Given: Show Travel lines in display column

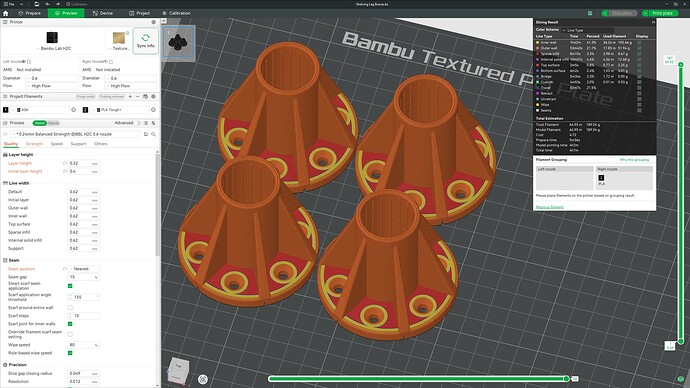Looking at the screenshot, I should click(639, 88).
